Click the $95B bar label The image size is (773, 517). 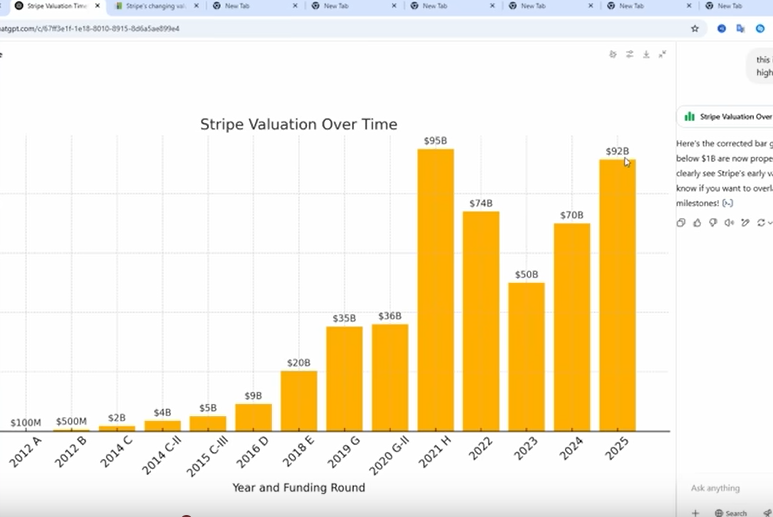pos(435,141)
